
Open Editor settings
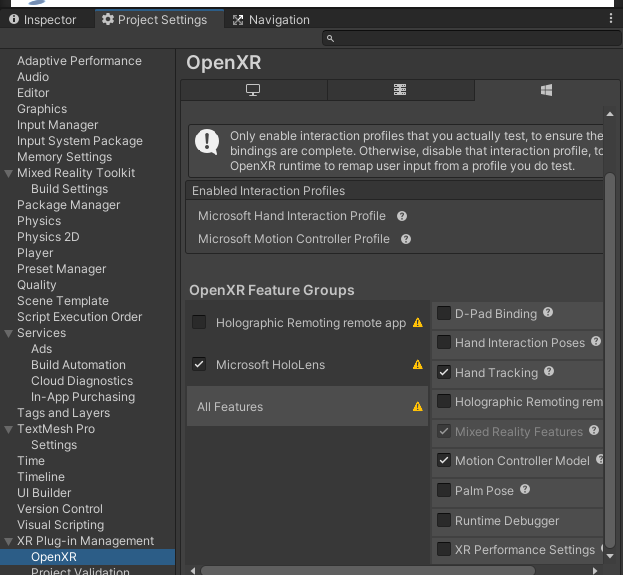point(33,93)
